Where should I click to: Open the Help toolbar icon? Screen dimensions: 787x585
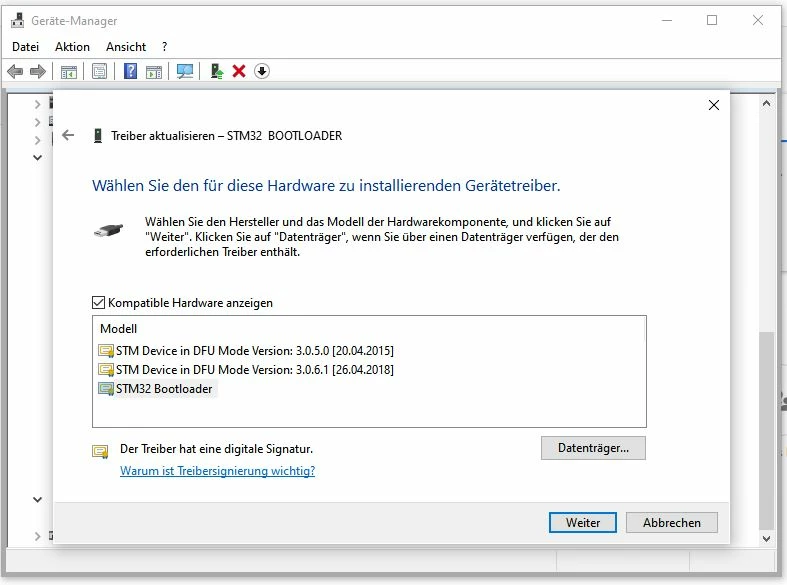(x=130, y=71)
